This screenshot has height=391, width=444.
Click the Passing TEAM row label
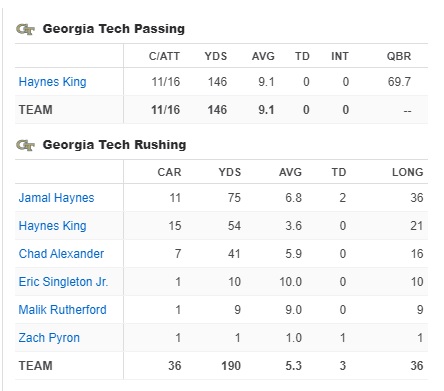(x=36, y=110)
